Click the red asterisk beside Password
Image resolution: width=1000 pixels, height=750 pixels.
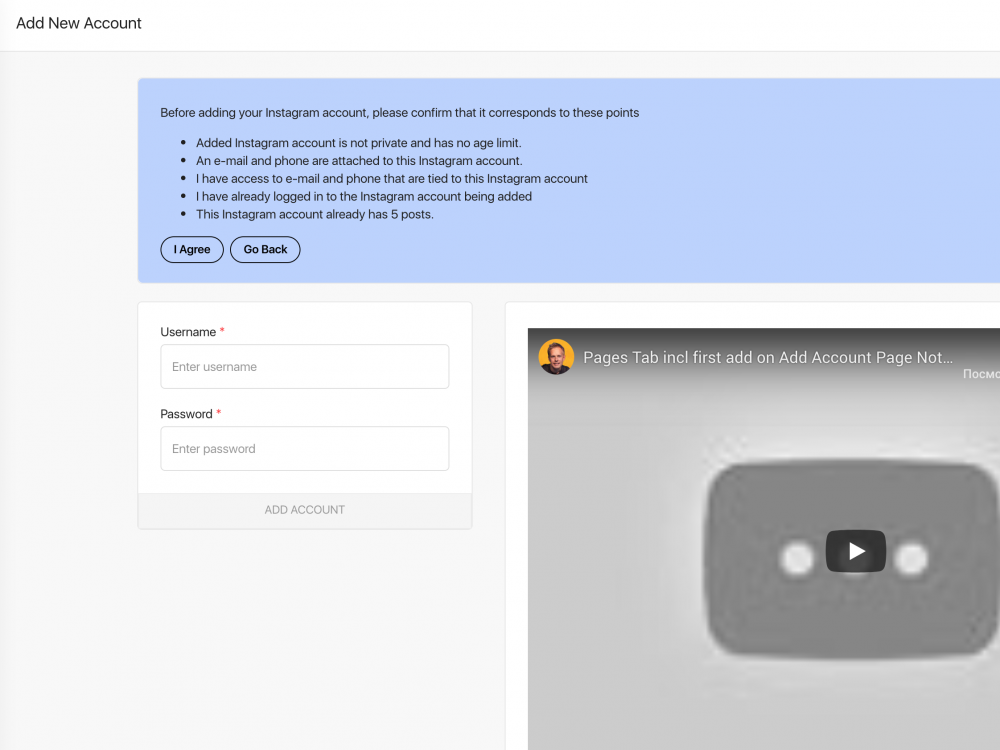pos(219,413)
